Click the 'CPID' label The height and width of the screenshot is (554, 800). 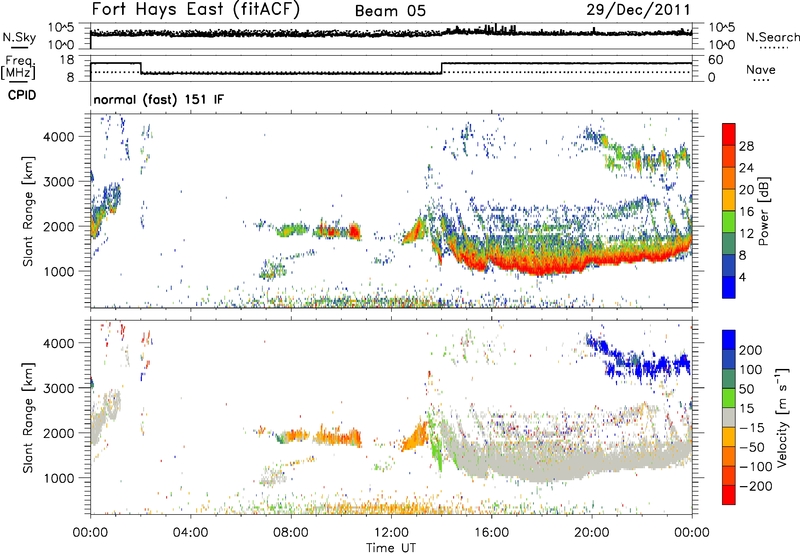point(22,95)
